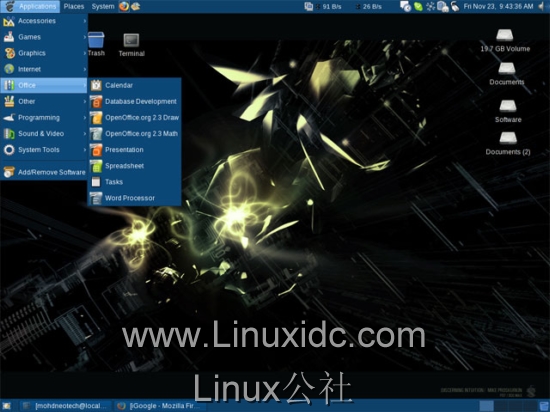
Task: Switch to mohdneotech@local terminal window
Action: [66, 406]
